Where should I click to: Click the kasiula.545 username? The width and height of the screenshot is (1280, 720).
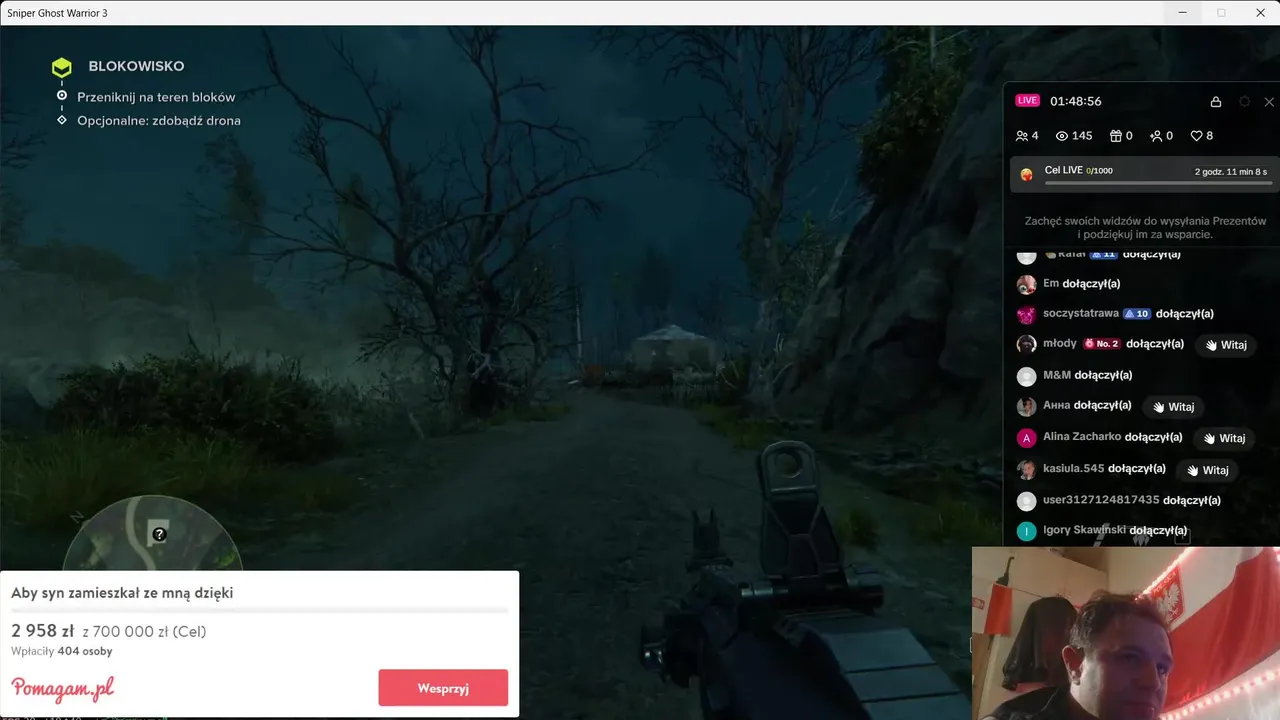coord(1074,468)
